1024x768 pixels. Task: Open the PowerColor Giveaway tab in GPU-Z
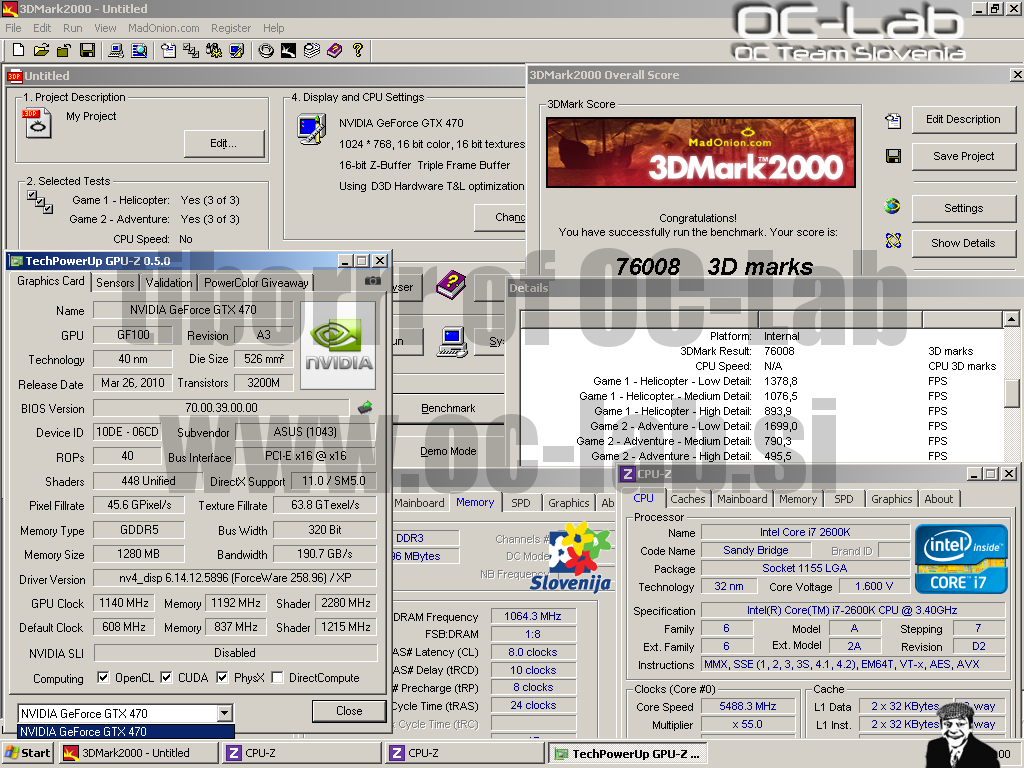tap(256, 283)
